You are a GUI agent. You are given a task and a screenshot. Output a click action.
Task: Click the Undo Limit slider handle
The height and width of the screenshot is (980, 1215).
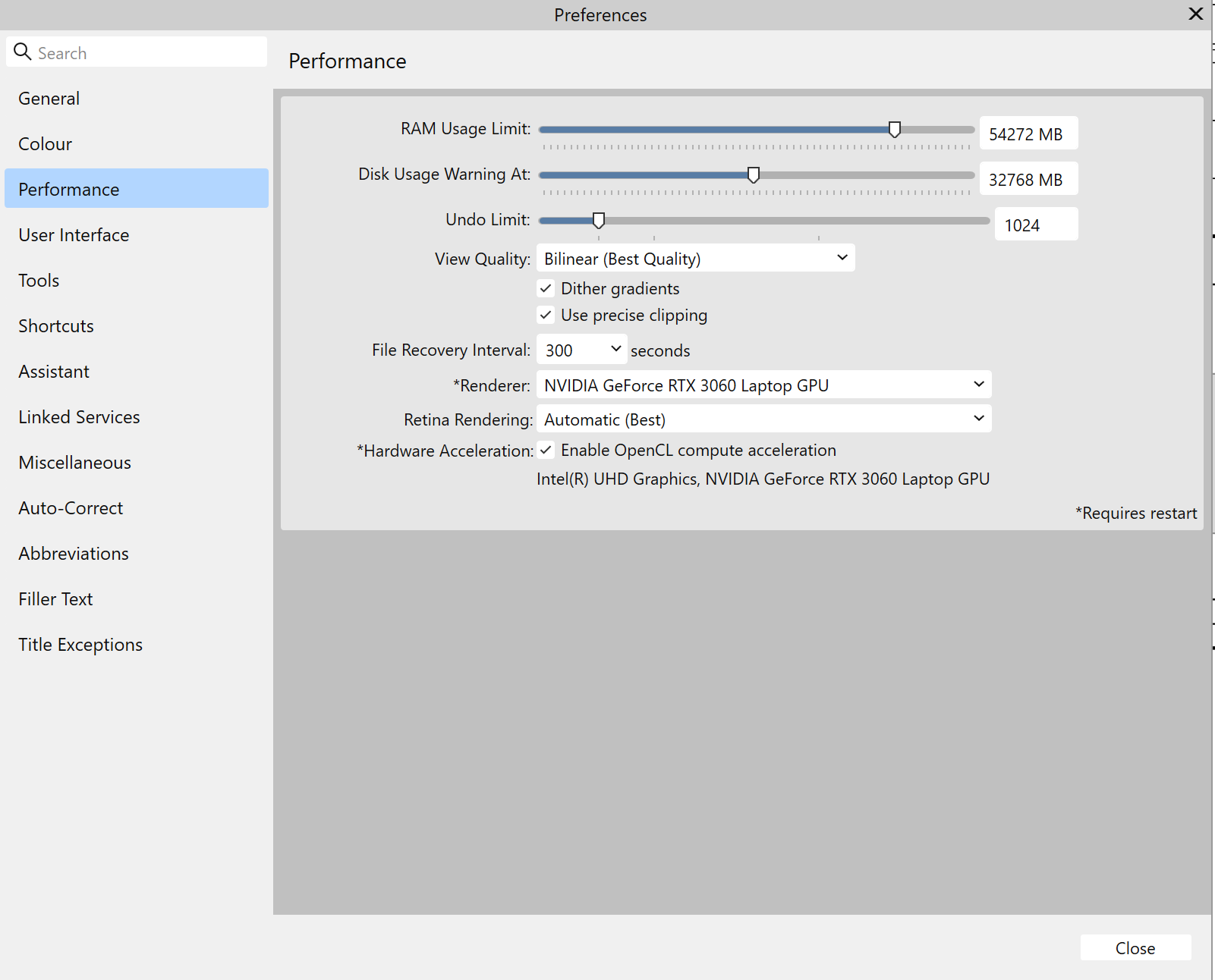599,221
